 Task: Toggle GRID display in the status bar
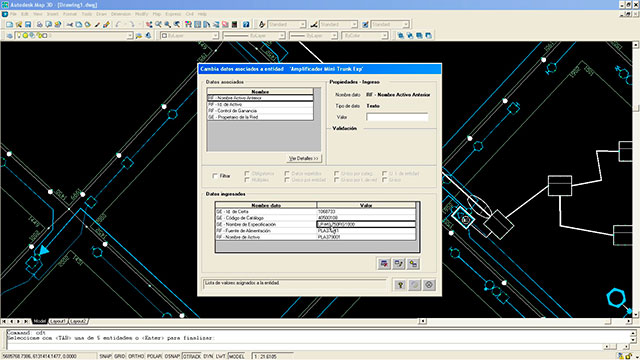(x=120, y=356)
